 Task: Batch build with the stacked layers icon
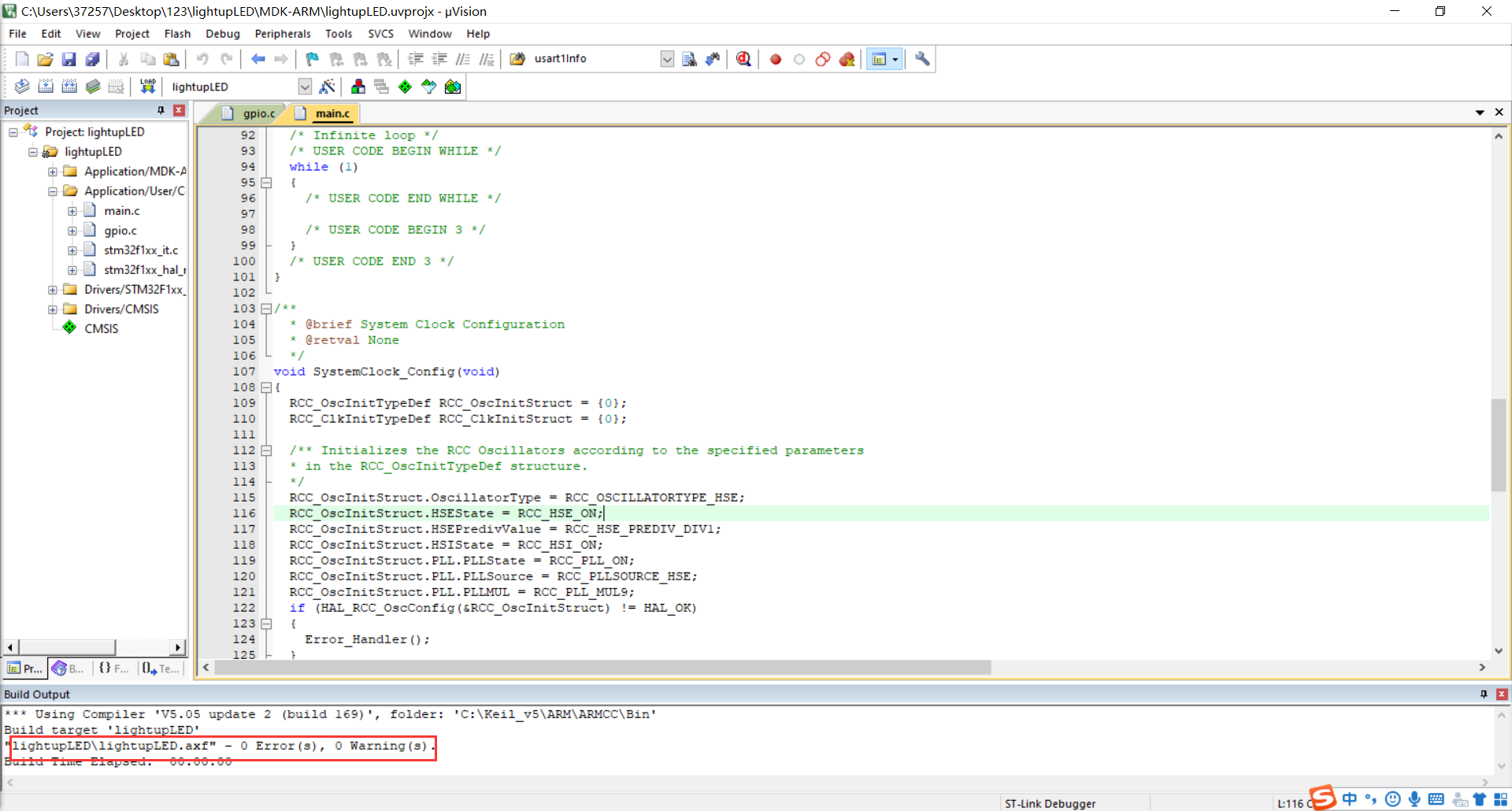click(93, 87)
